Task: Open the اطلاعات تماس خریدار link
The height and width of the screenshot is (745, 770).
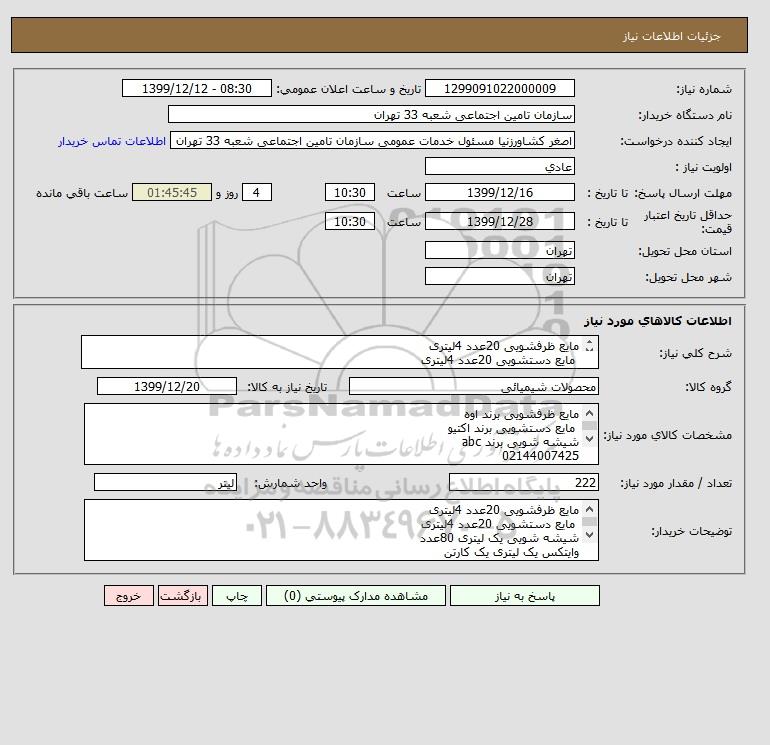Action: coord(111,141)
